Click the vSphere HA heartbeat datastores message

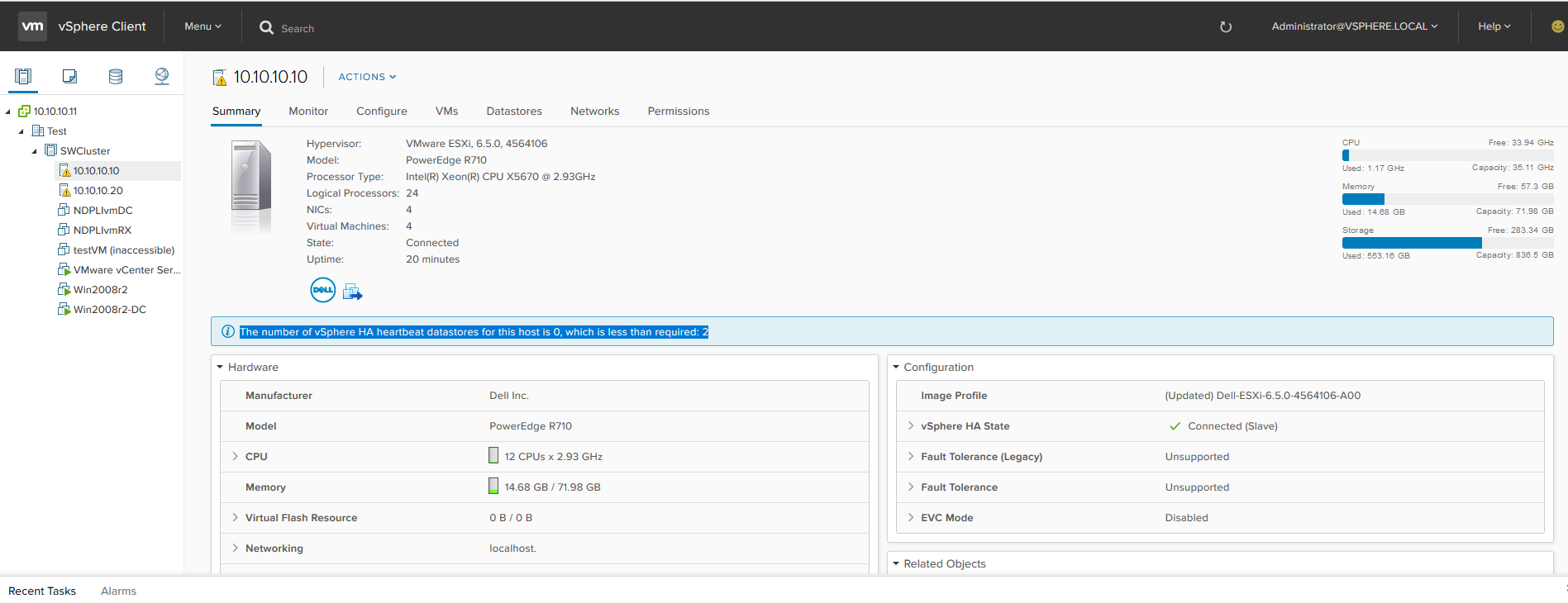point(474,331)
